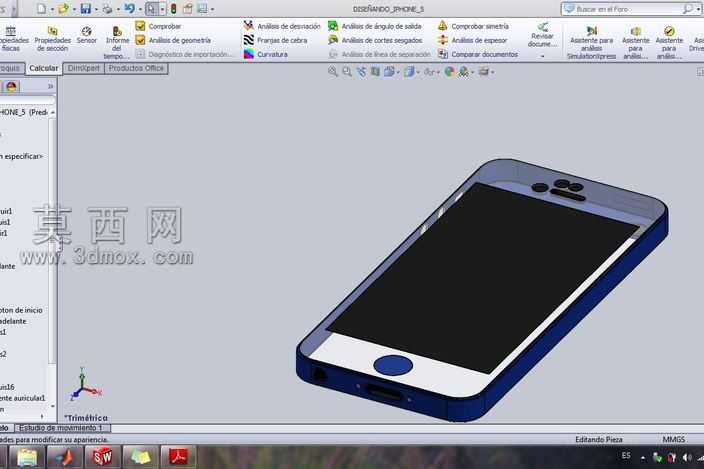The width and height of the screenshot is (704, 469).
Task: Open the File Properties icon in quick toolbar
Action: 188,8
